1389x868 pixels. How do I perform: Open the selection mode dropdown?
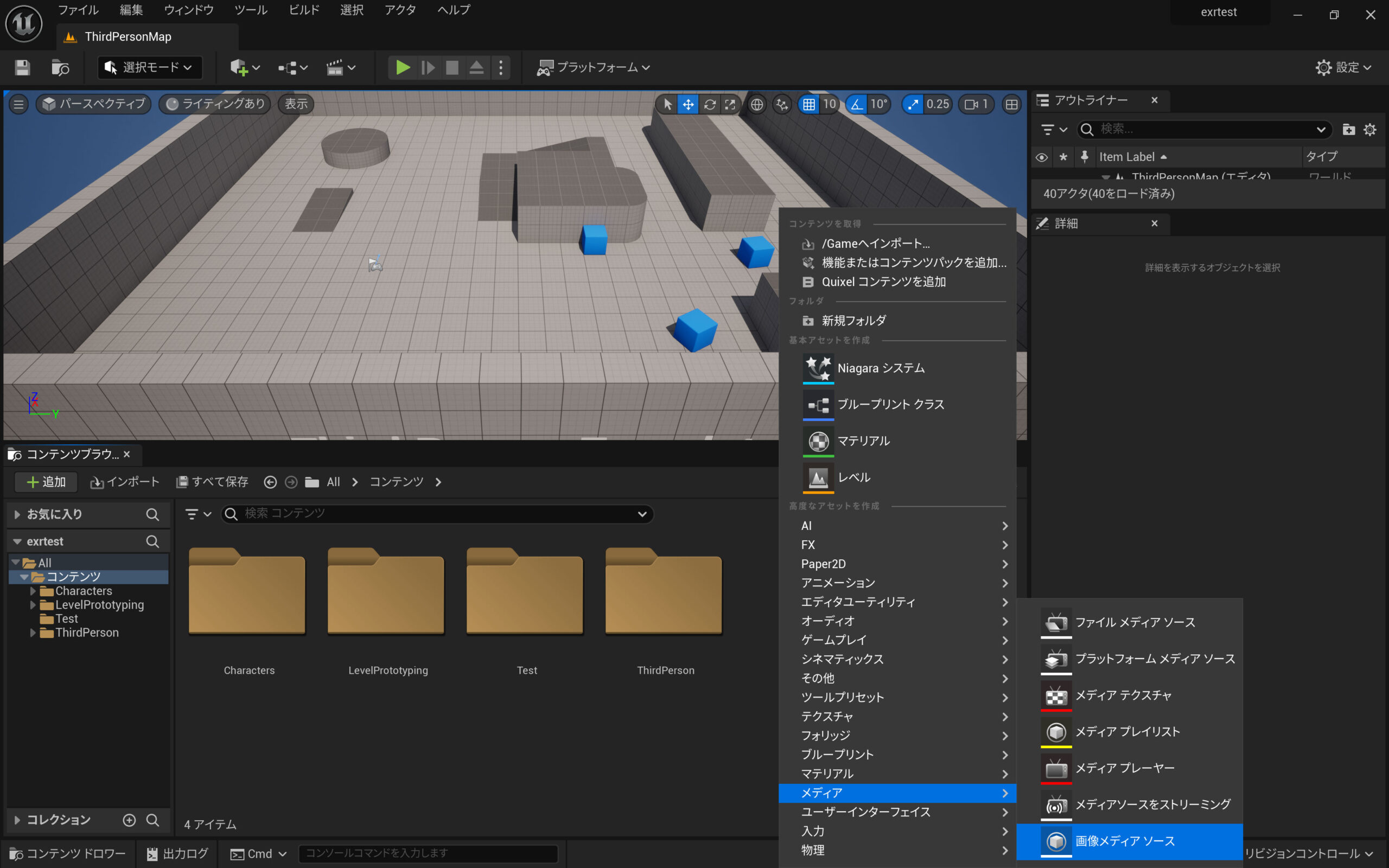150,68
